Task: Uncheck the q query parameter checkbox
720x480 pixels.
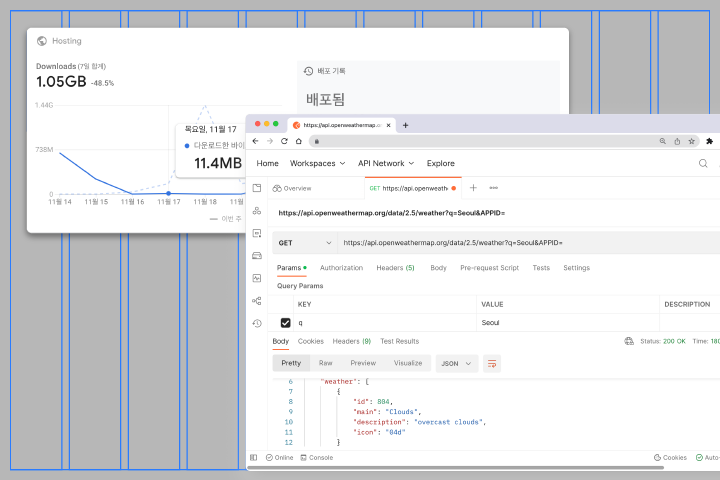Action: coord(286,323)
